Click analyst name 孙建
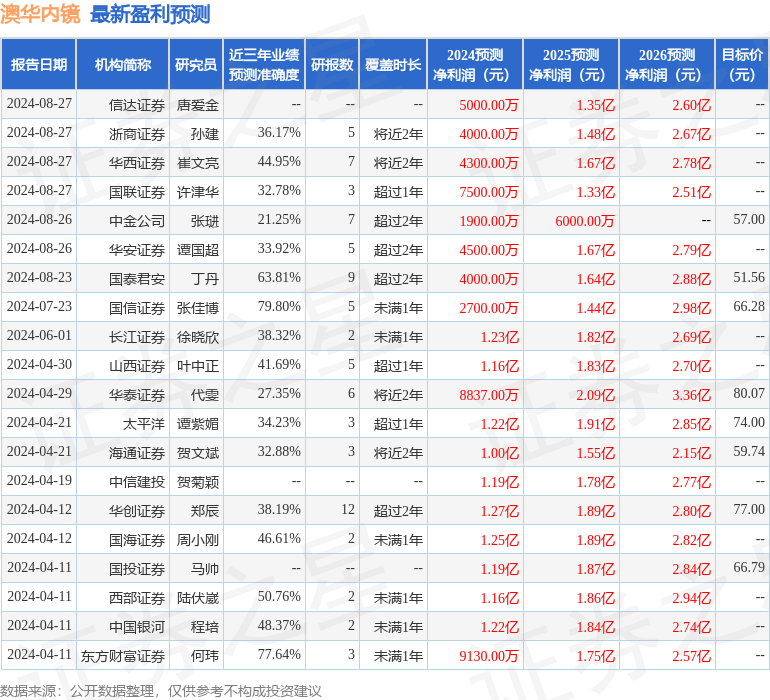Image resolution: width=770 pixels, height=700 pixels. click(205, 134)
